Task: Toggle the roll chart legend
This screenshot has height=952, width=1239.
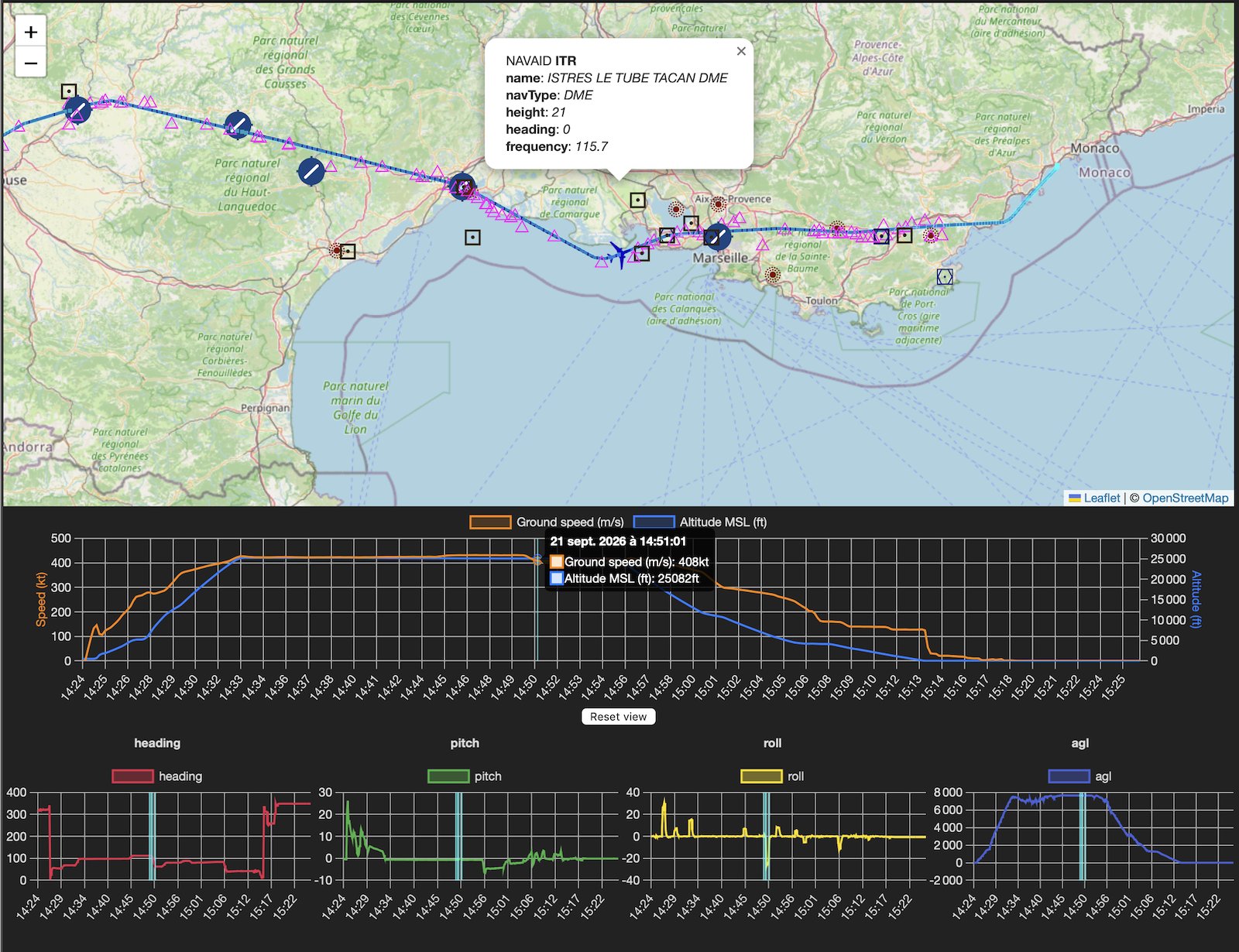Action: pos(773,776)
